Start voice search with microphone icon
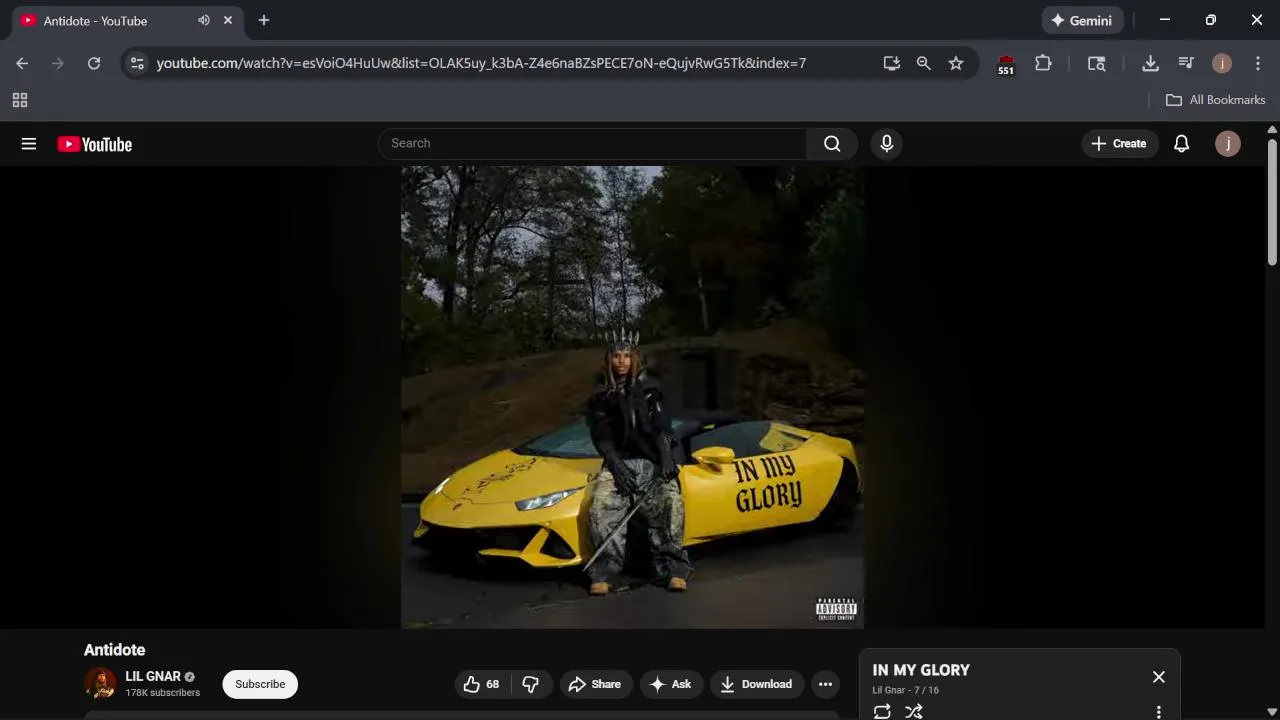Screen dimensions: 1280x720 pyautogui.click(x=886, y=144)
